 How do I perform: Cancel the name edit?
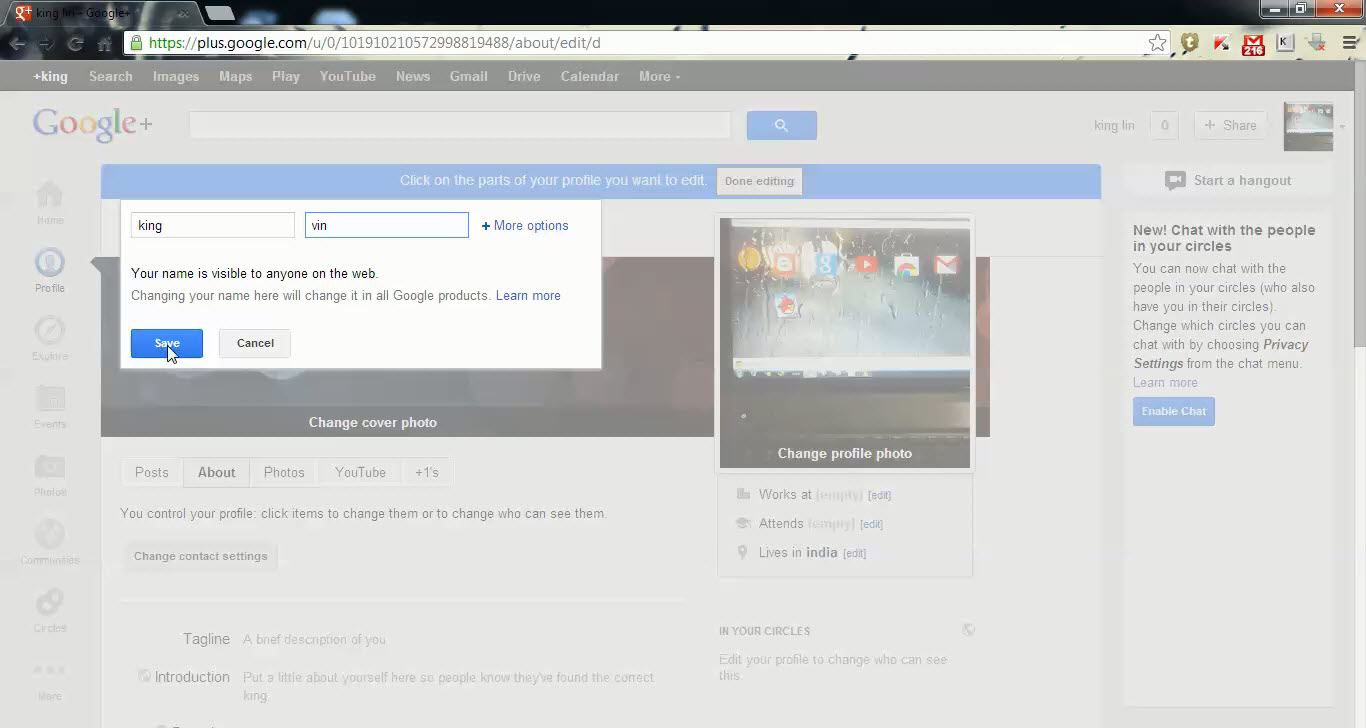[255, 343]
